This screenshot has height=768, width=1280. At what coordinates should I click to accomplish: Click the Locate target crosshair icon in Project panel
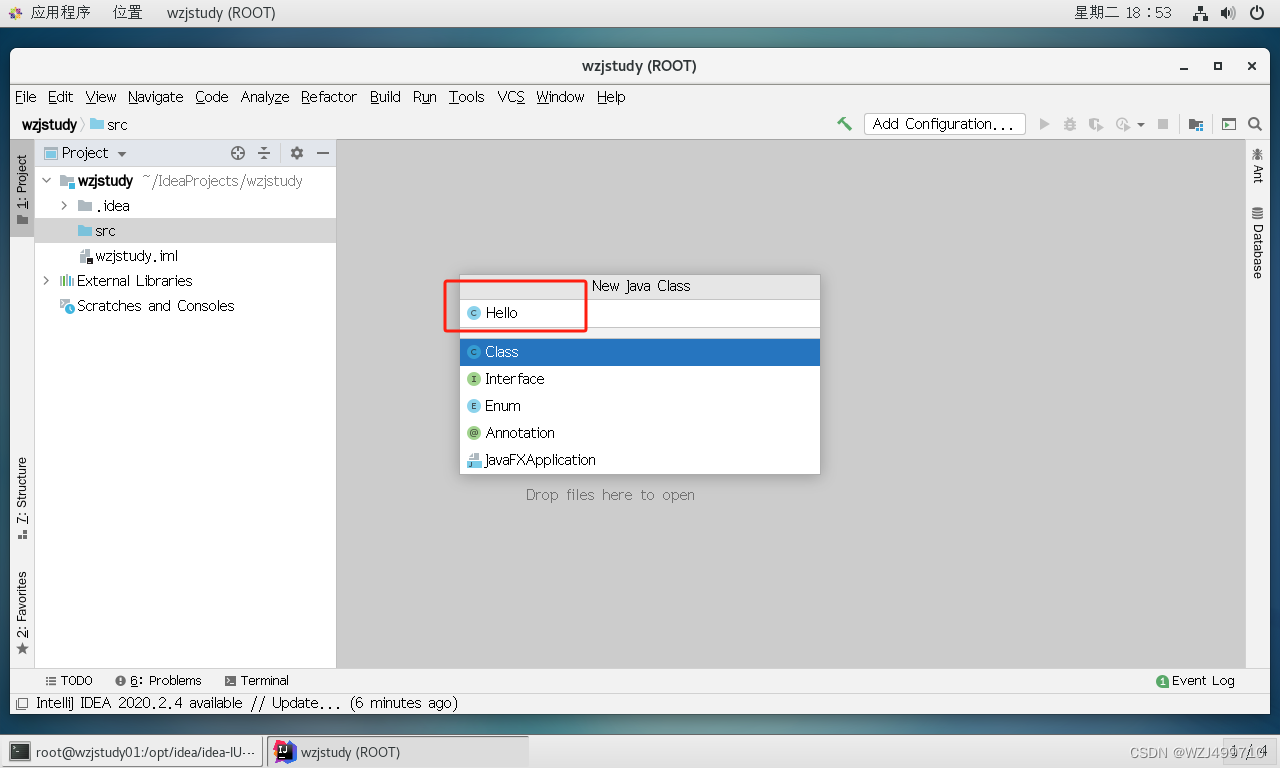[238, 153]
